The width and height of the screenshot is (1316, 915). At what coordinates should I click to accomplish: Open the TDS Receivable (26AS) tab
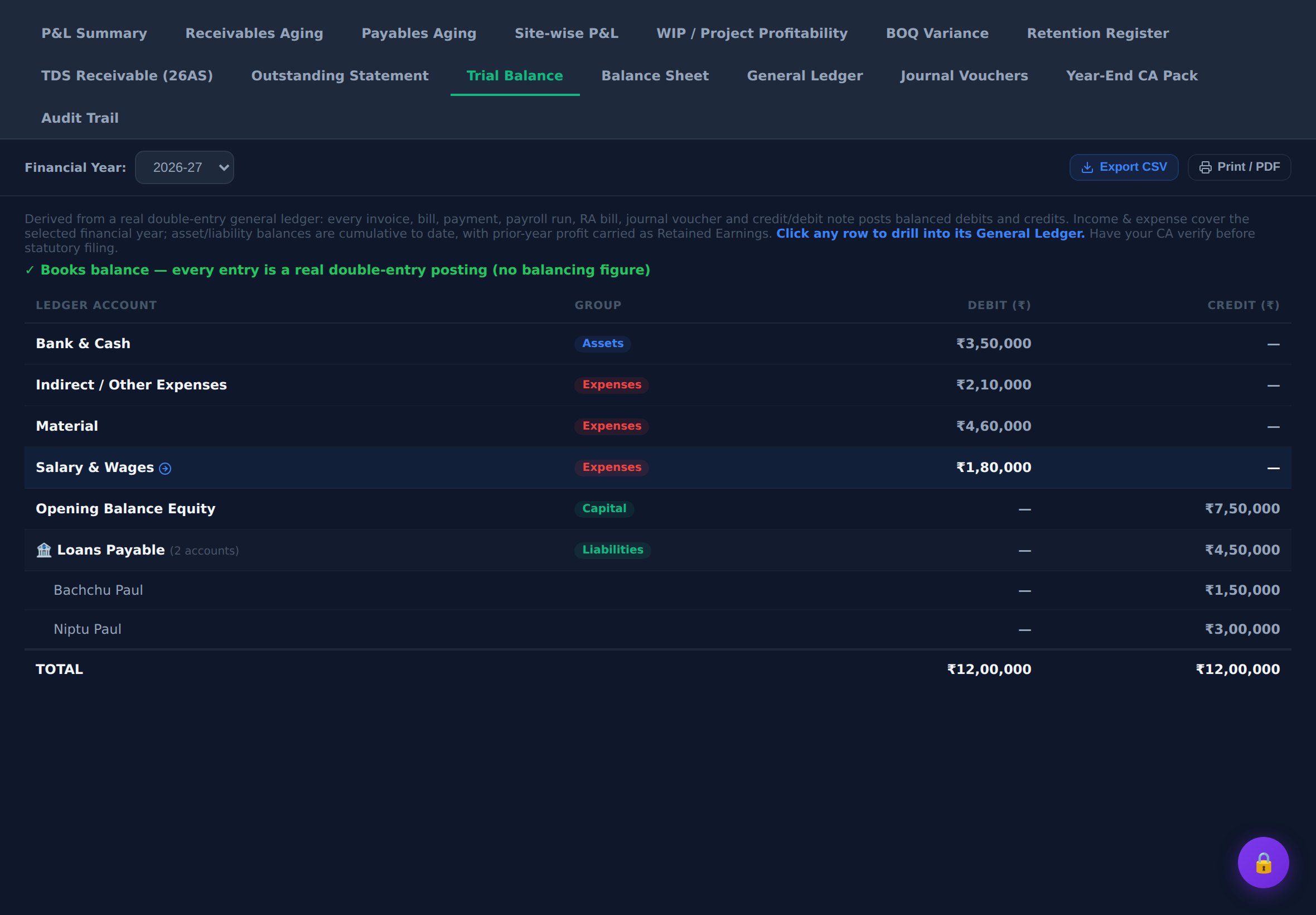pyautogui.click(x=127, y=76)
